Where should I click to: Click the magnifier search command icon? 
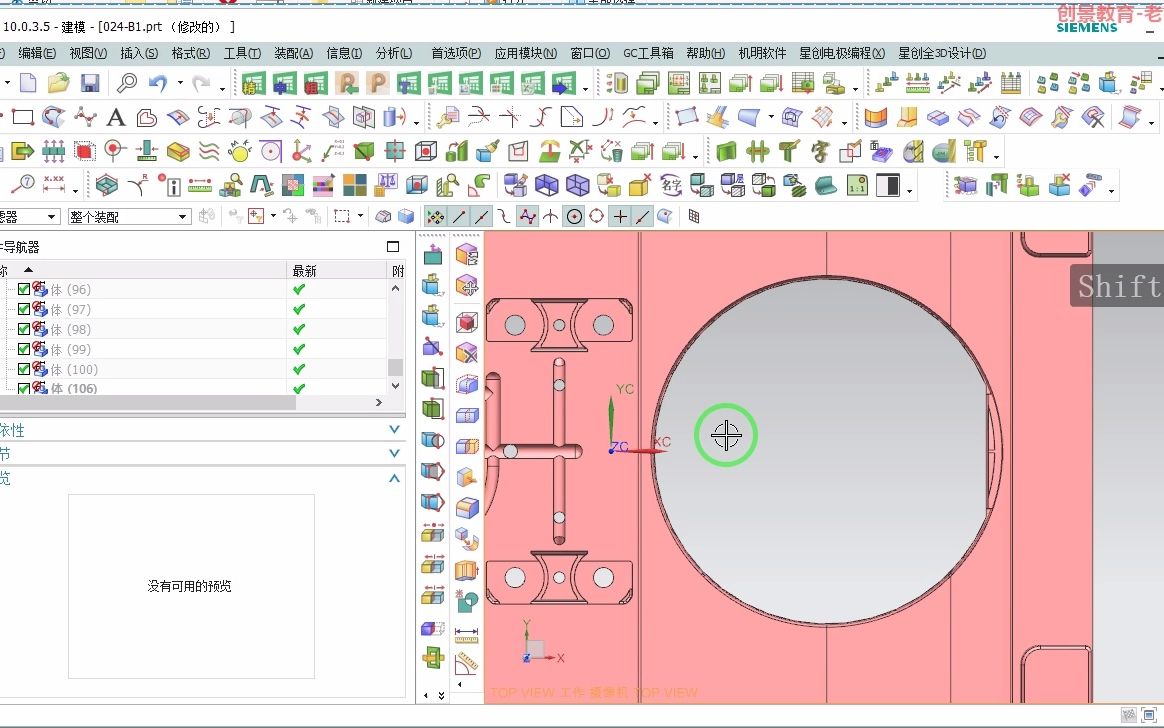127,83
